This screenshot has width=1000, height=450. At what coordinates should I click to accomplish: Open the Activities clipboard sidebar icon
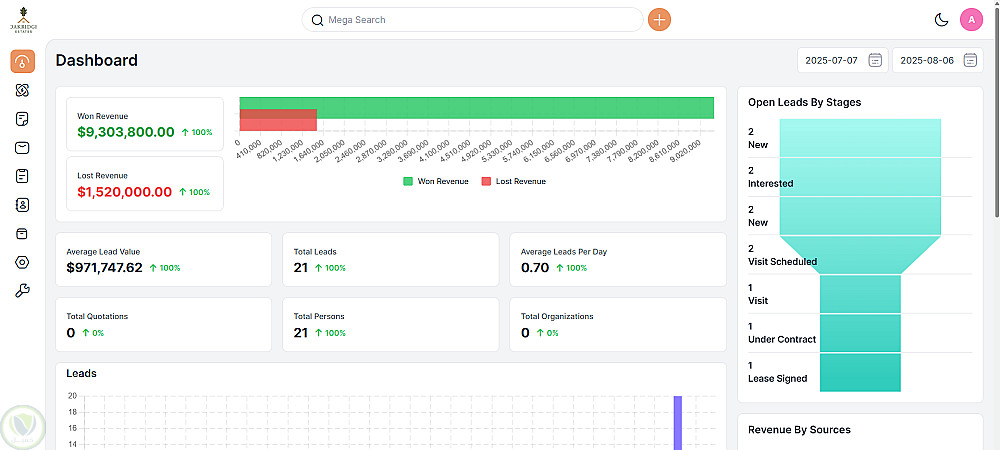[x=22, y=176]
